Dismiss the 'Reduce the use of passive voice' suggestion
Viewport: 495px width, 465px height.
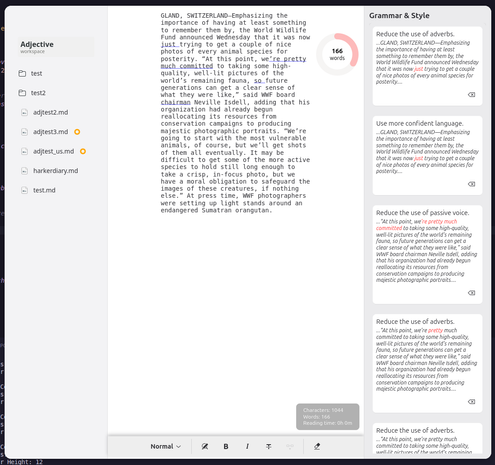point(471,293)
